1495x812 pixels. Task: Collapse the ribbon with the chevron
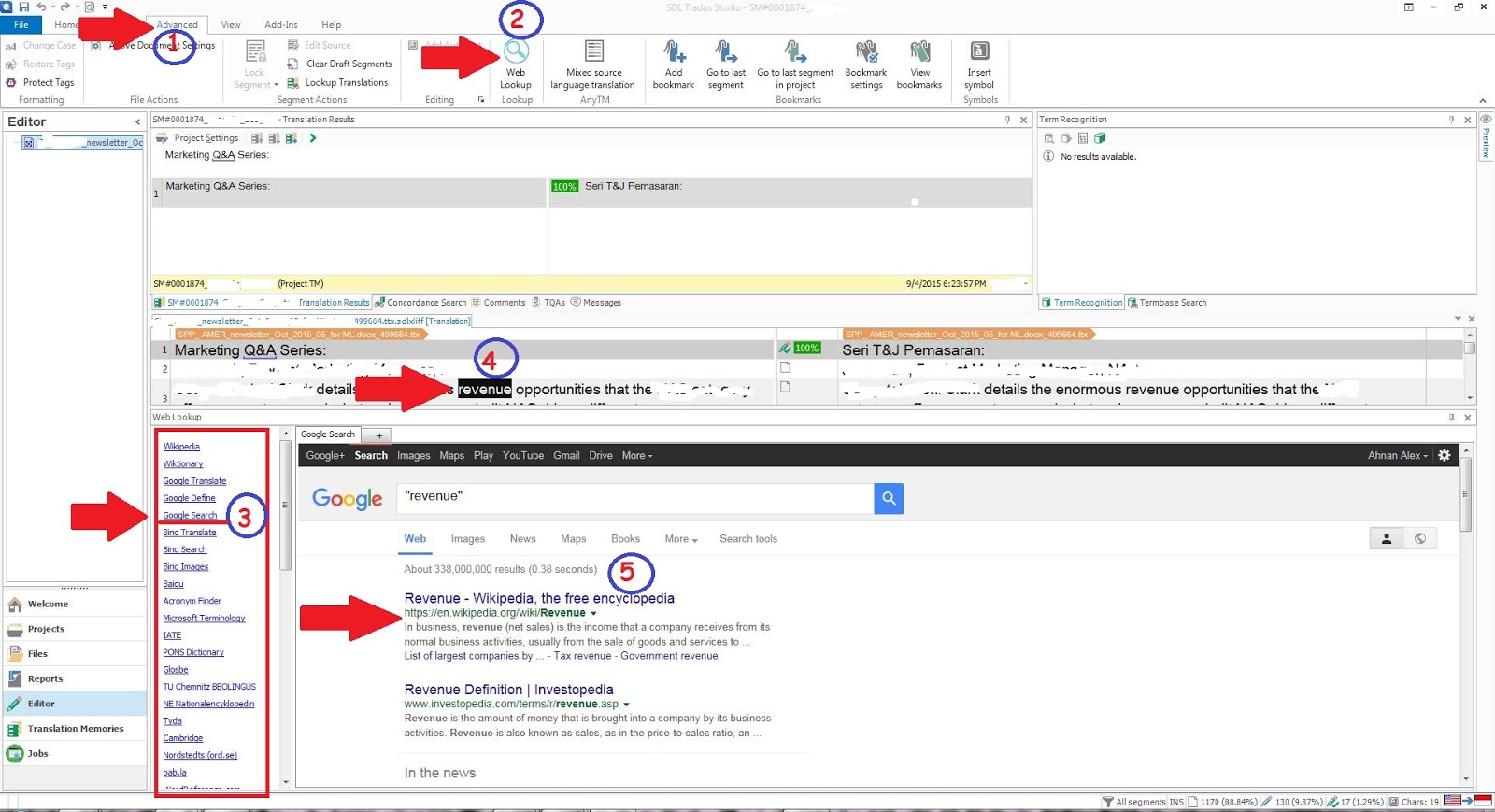click(1483, 100)
